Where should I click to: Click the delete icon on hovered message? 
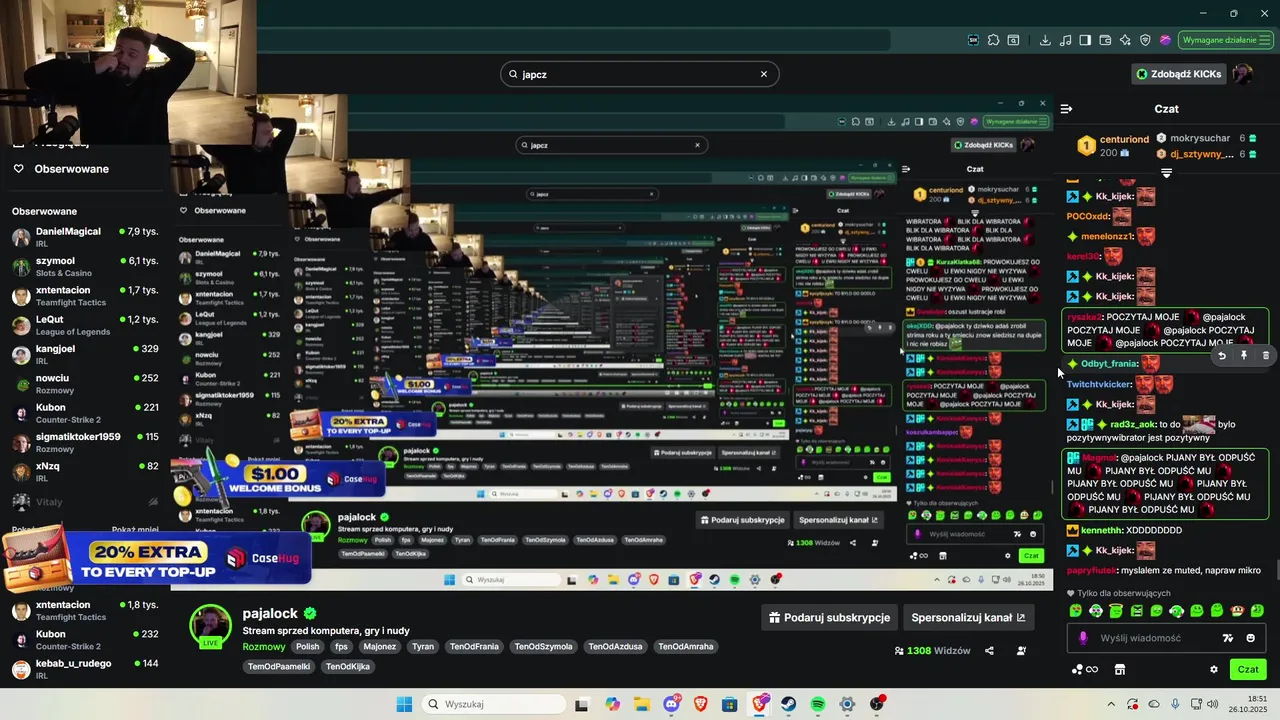1266,355
